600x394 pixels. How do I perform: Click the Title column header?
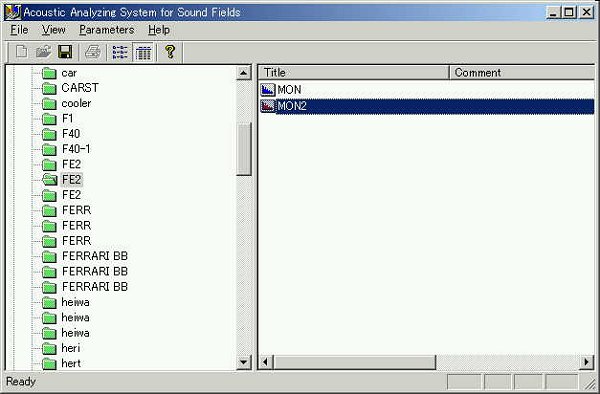354,73
